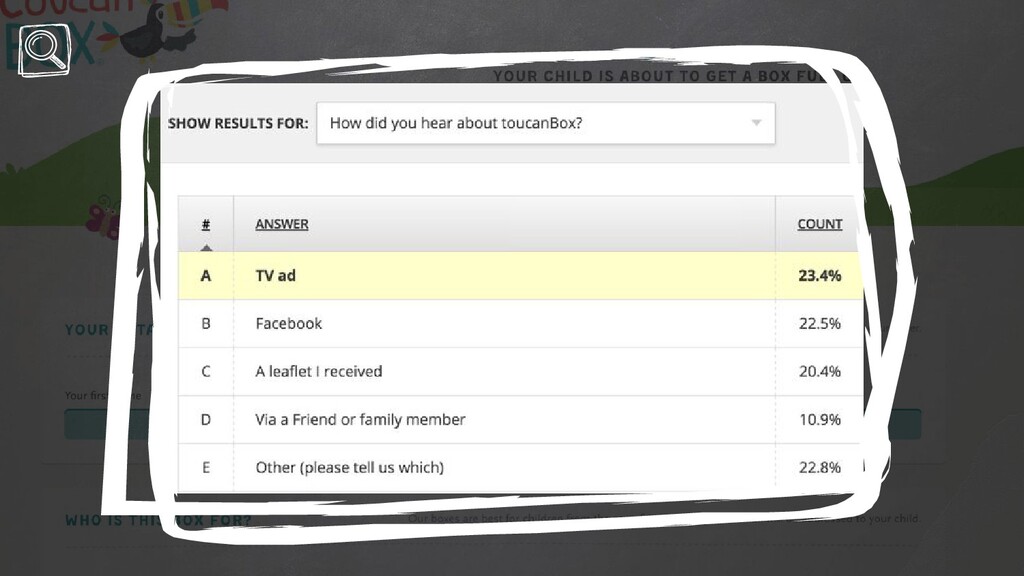This screenshot has width=1024, height=576.
Task: Click the 23.4% count value
Action: click(x=820, y=276)
